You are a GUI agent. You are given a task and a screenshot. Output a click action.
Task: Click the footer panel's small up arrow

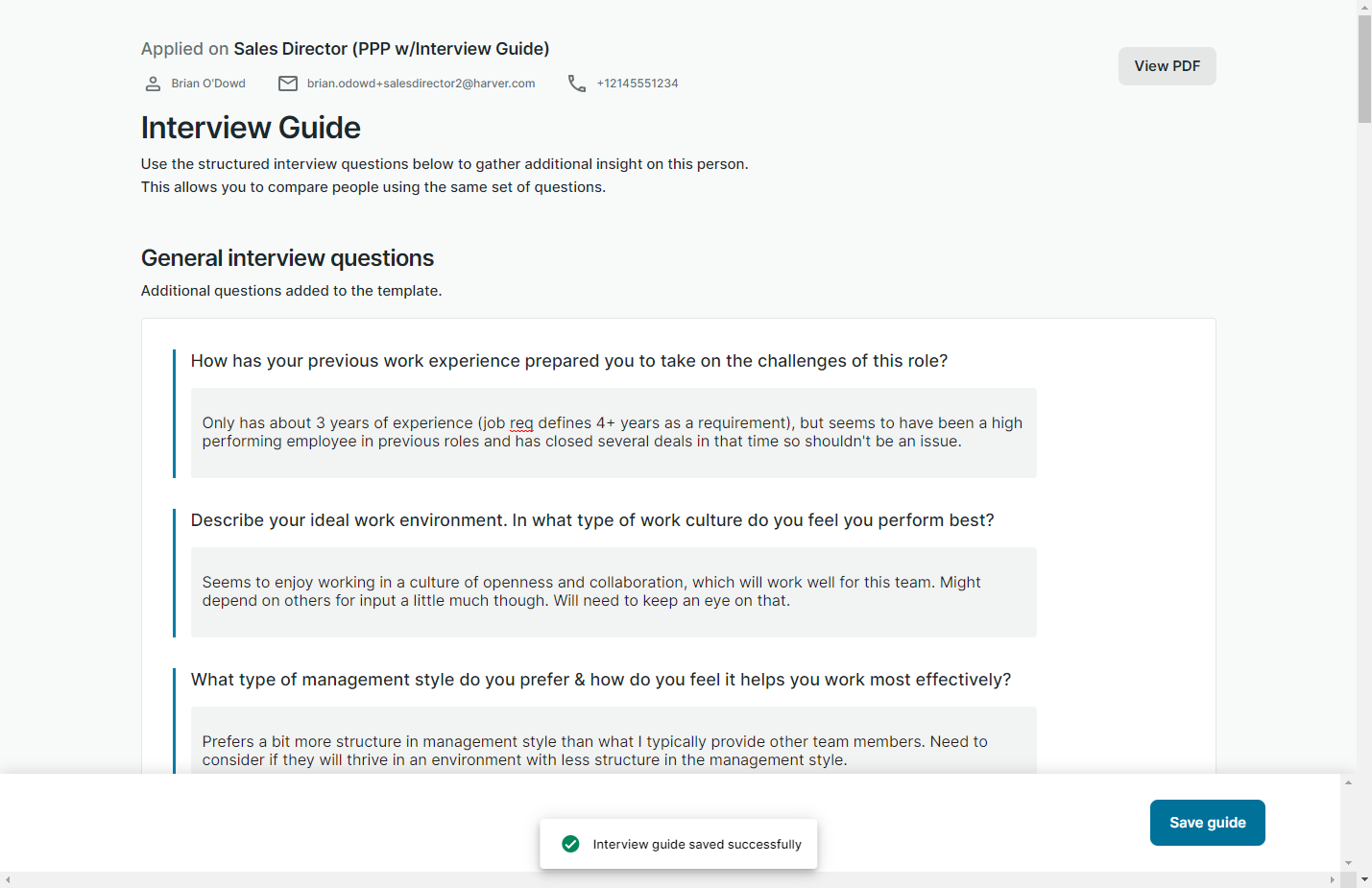pos(1348,783)
